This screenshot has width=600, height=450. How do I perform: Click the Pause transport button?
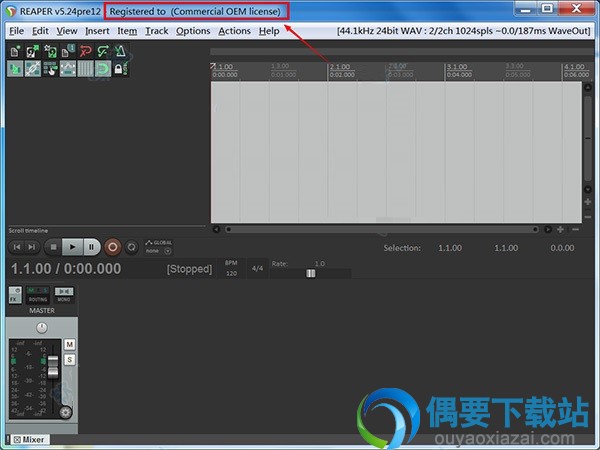pos(91,247)
